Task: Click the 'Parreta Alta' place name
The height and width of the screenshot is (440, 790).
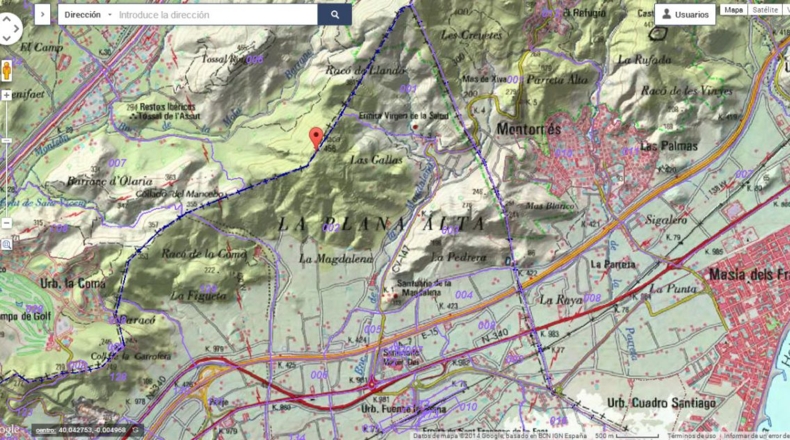Action: point(557,80)
